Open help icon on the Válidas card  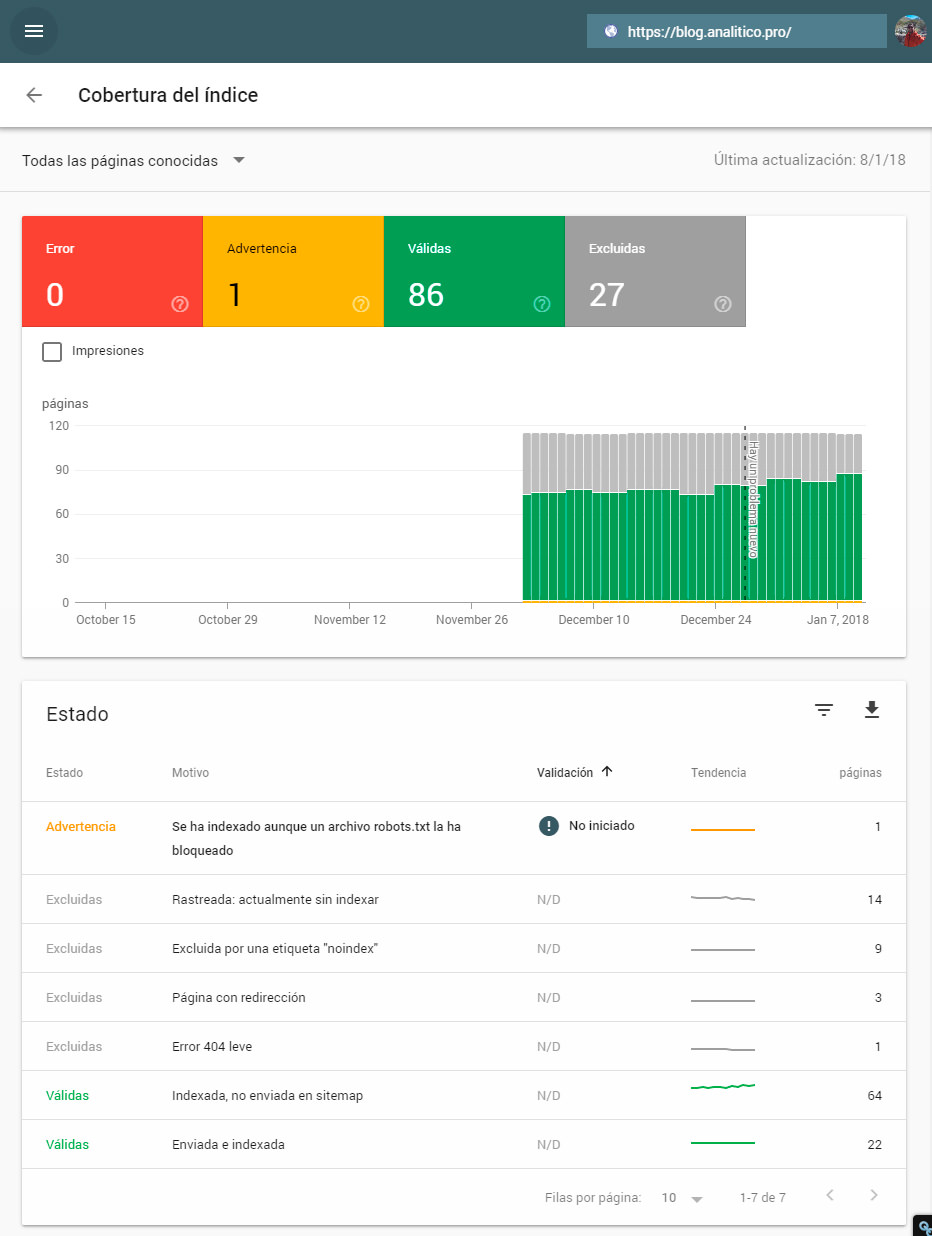click(542, 304)
